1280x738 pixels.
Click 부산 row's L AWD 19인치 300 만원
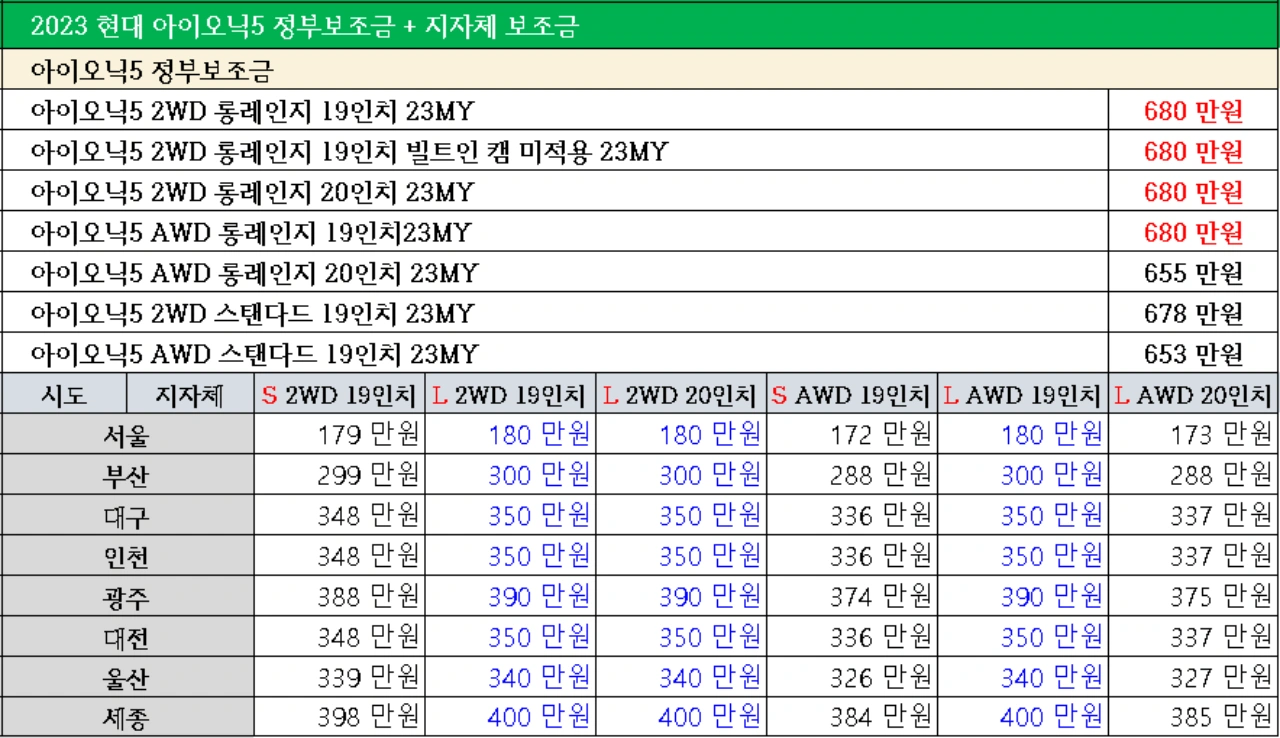[1052, 475]
